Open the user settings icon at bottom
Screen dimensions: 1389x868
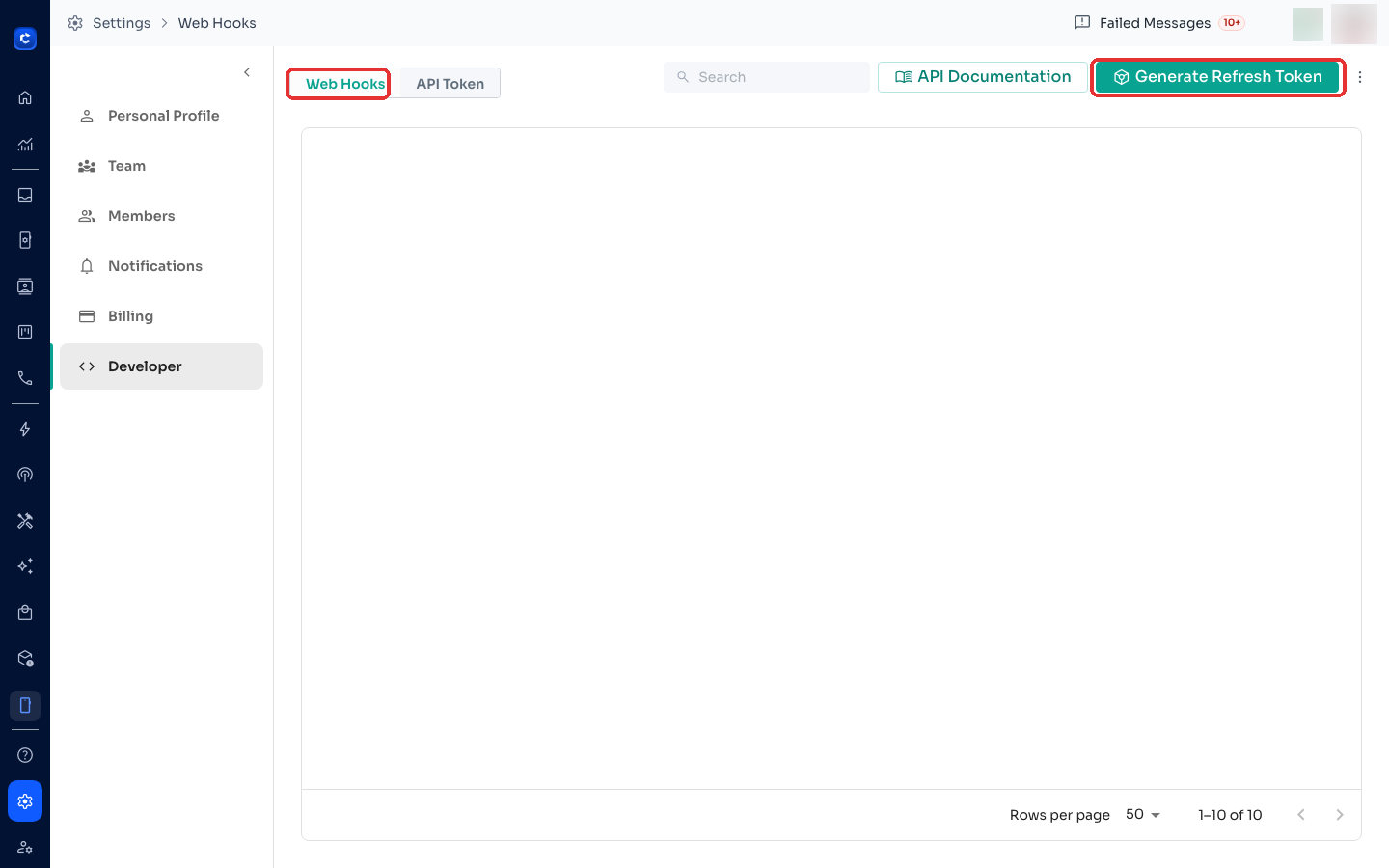pos(25,847)
